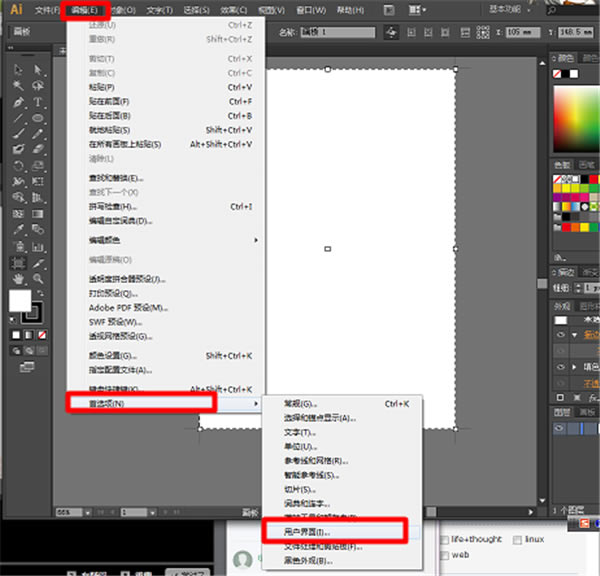The width and height of the screenshot is (600, 576).
Task: Choose the Hand tool
Action: click(19, 278)
